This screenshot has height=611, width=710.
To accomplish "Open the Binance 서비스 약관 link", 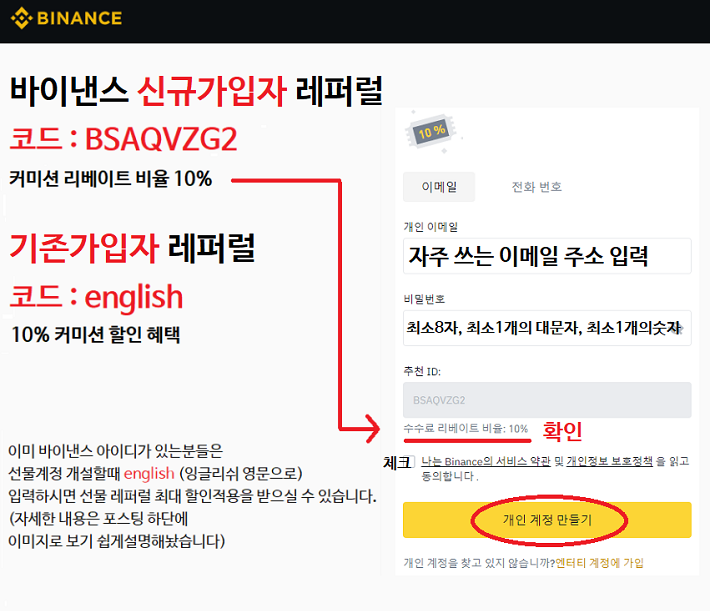I will pos(485,462).
